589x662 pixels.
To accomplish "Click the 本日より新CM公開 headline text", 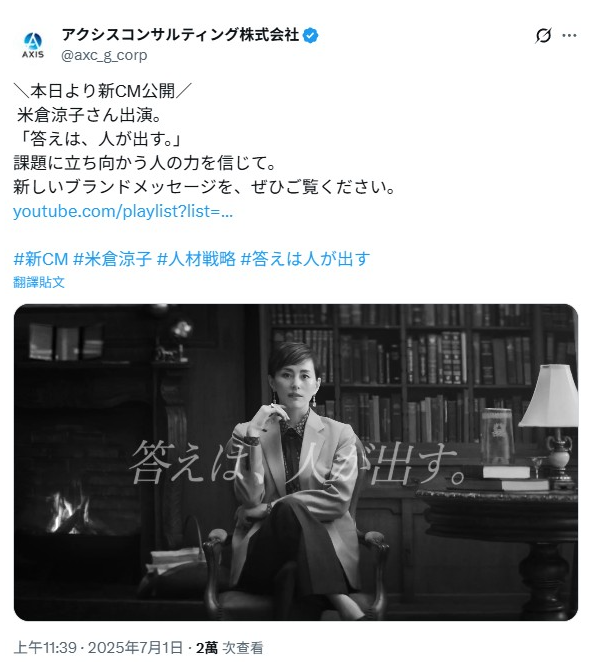I will point(102,91).
